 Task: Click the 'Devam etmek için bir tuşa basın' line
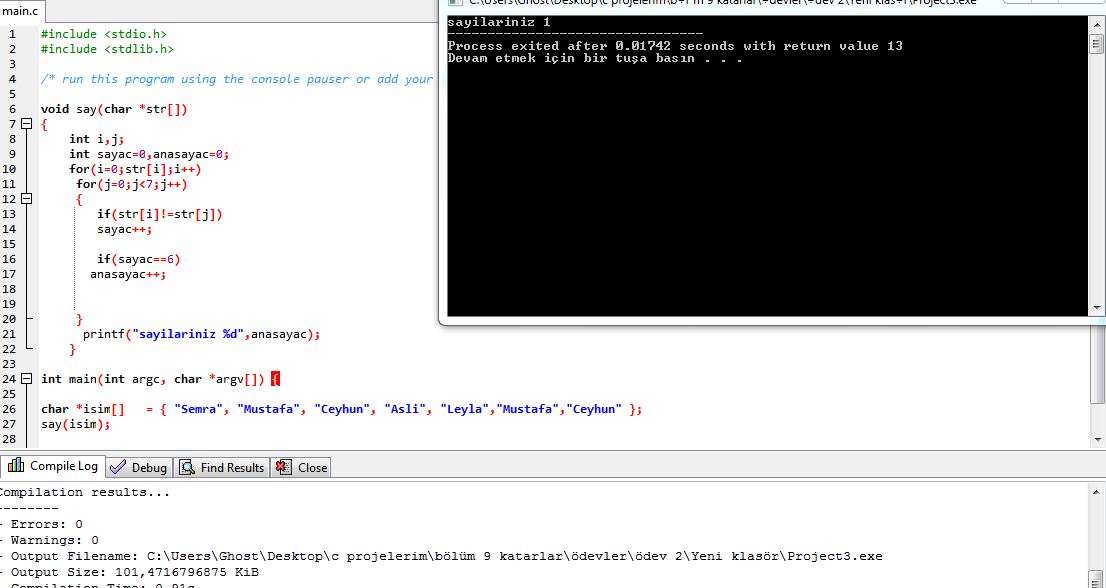click(595, 58)
